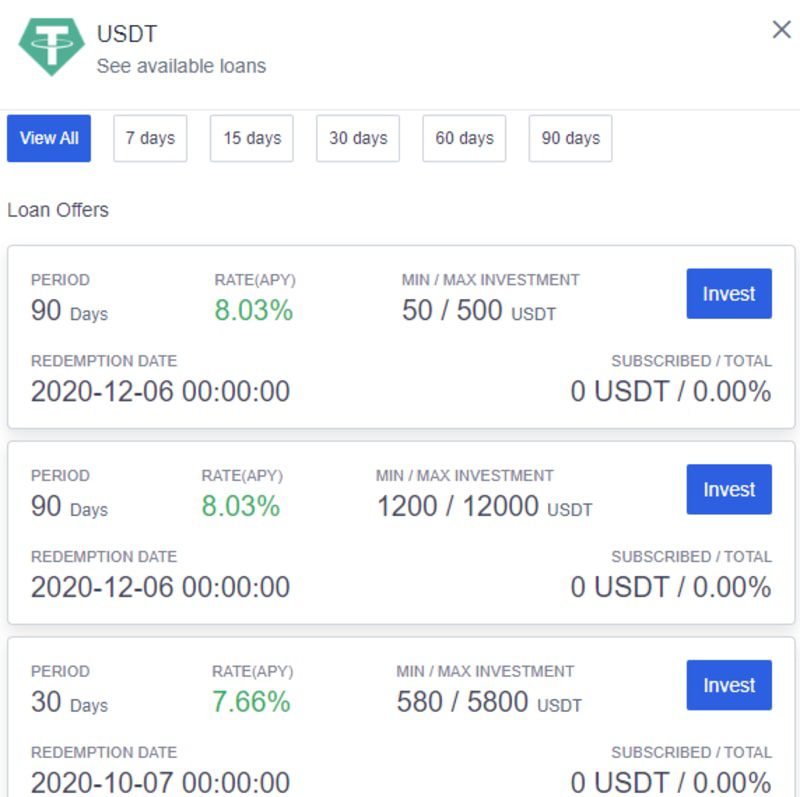The height and width of the screenshot is (797, 800).
Task: Click the 7.66% APY rate
Action: pos(251,702)
